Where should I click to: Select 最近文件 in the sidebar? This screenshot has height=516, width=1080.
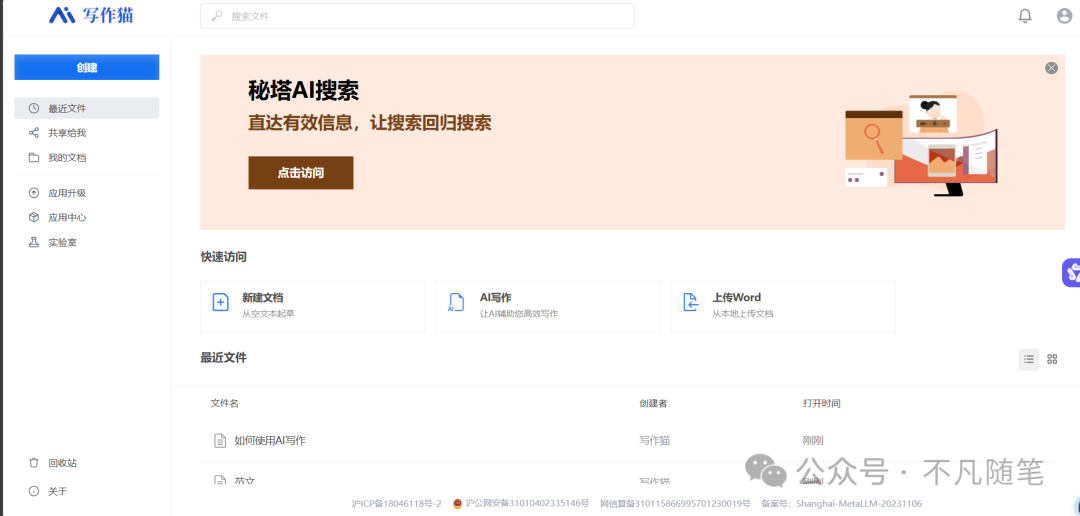(x=87, y=108)
